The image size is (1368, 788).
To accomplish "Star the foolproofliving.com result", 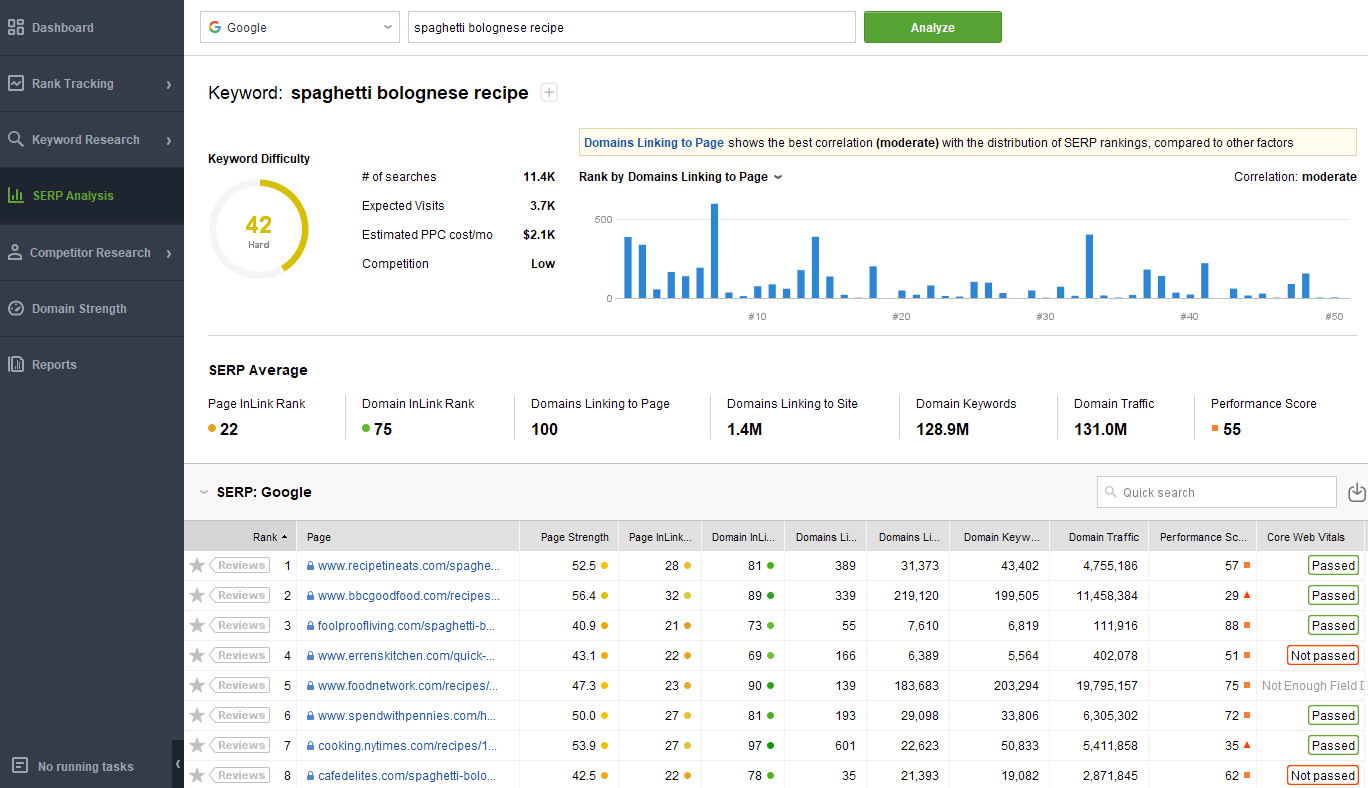I will 197,626.
